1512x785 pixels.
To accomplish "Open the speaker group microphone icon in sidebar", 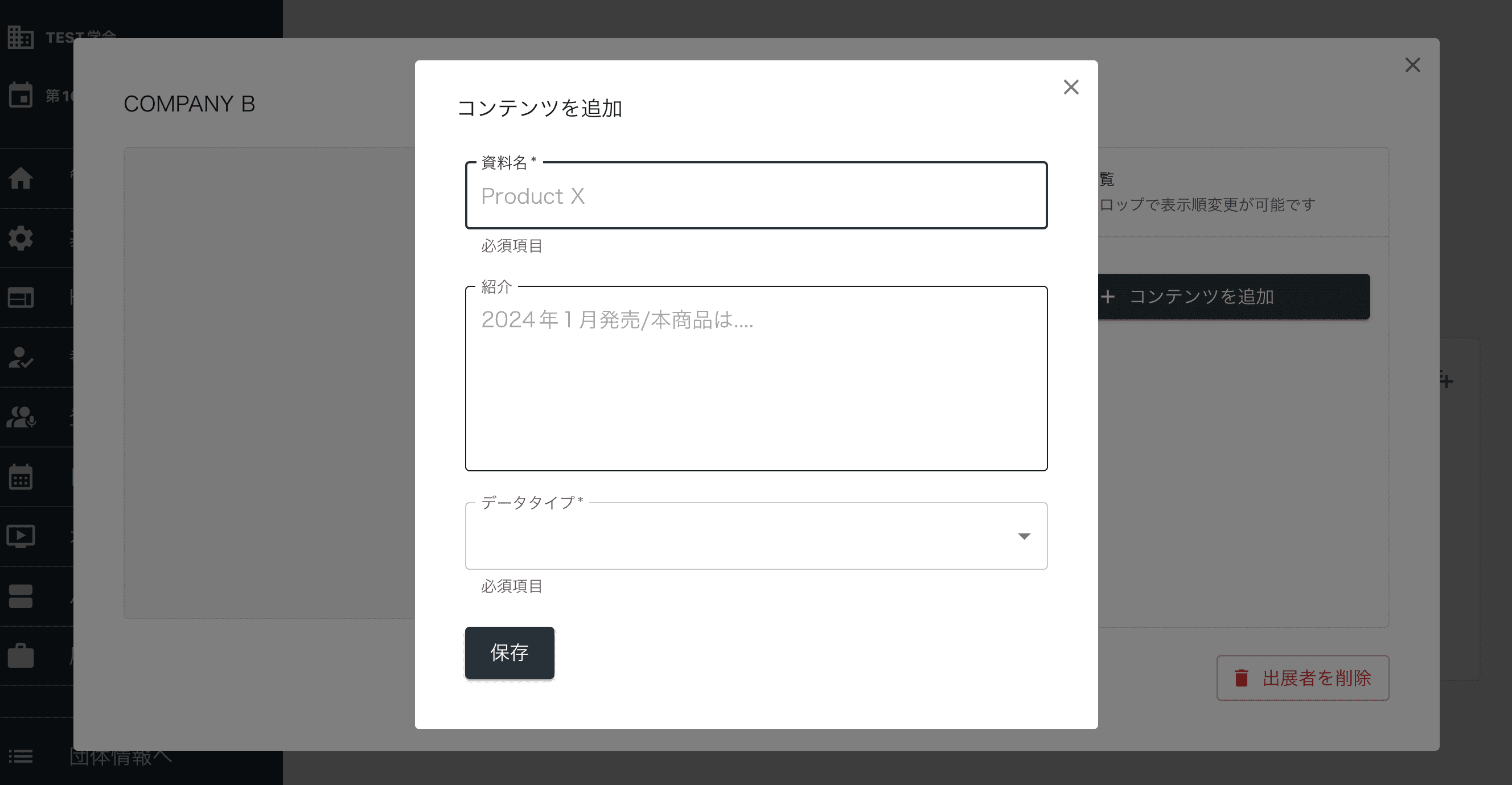I will click(x=20, y=417).
